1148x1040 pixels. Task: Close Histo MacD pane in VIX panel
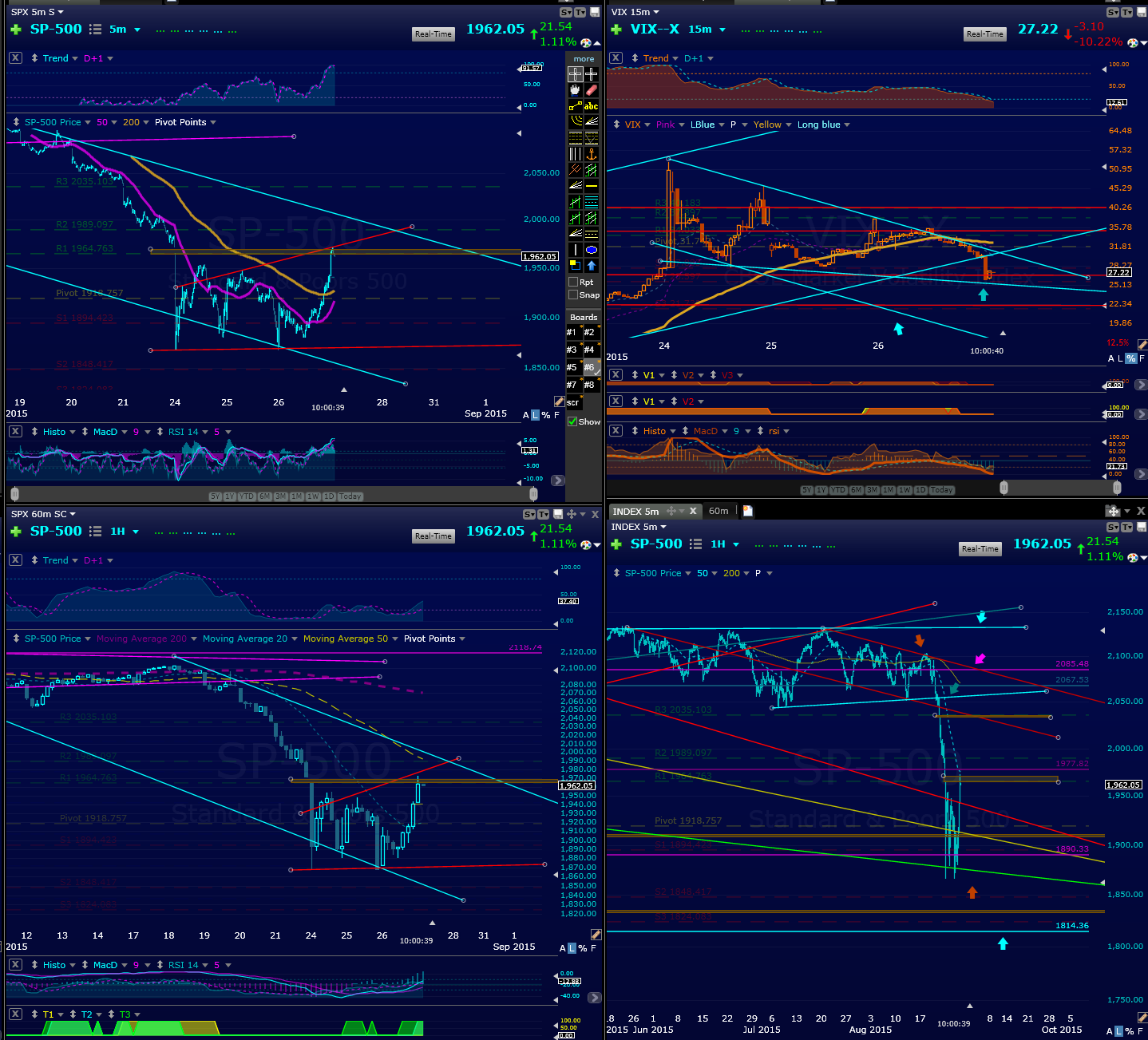pos(616,431)
